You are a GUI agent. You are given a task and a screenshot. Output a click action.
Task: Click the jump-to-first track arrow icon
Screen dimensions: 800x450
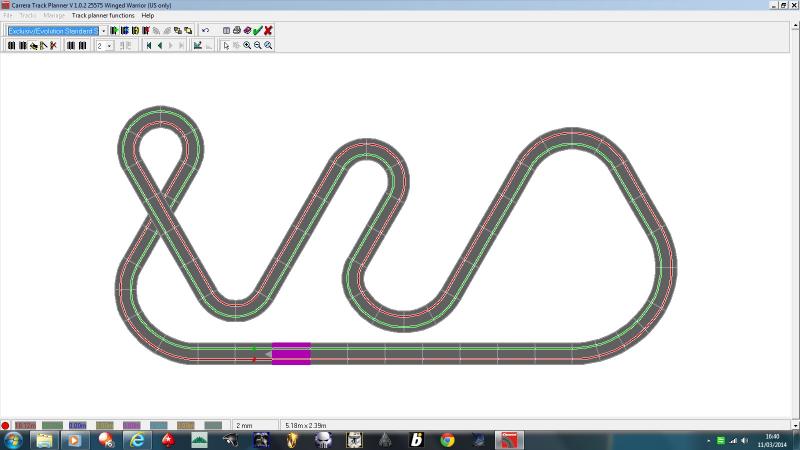pos(148,45)
